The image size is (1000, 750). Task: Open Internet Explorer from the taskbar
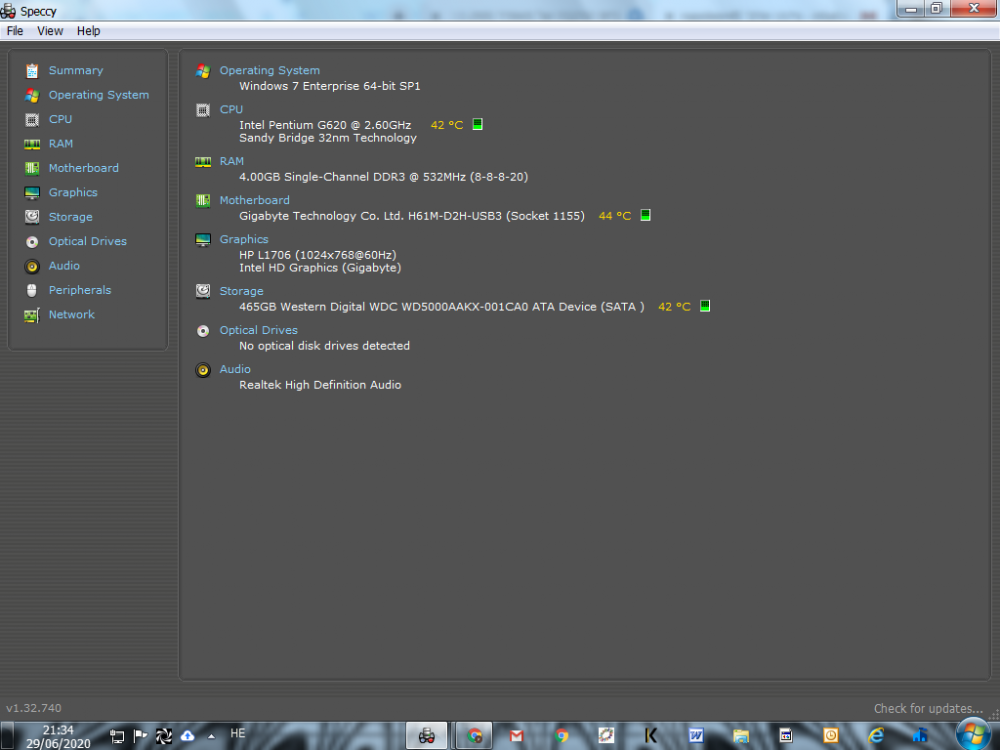point(876,736)
